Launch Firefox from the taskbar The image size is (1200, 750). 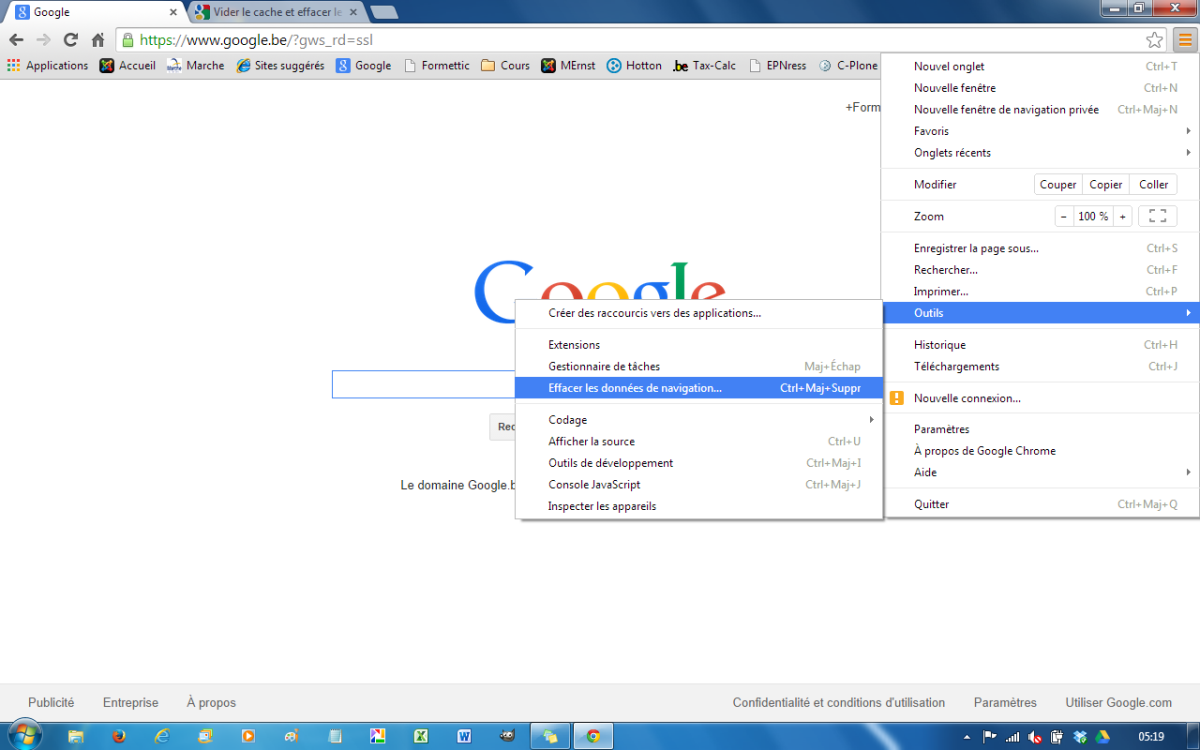pos(118,736)
